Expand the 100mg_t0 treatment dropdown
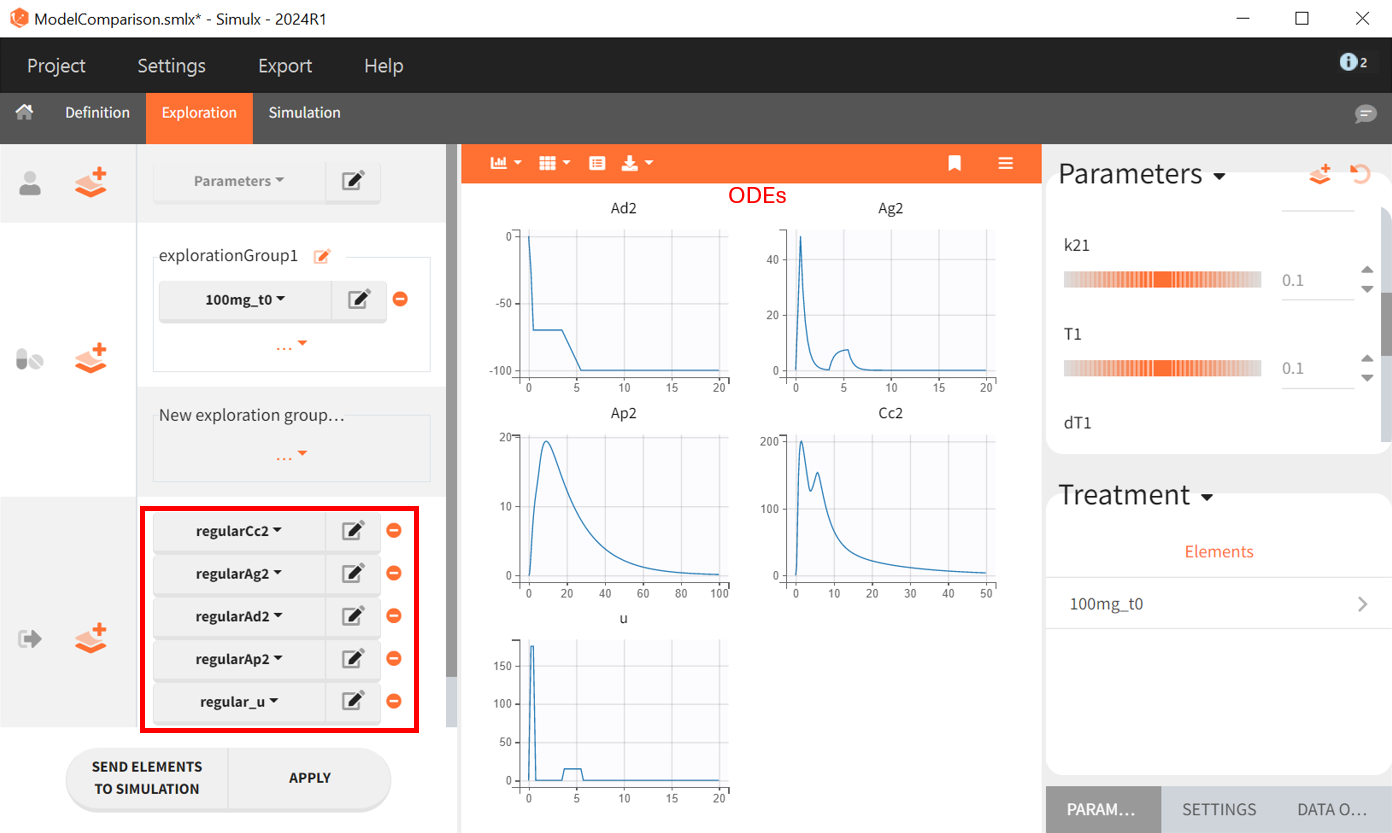This screenshot has height=833, width=1392. point(245,299)
